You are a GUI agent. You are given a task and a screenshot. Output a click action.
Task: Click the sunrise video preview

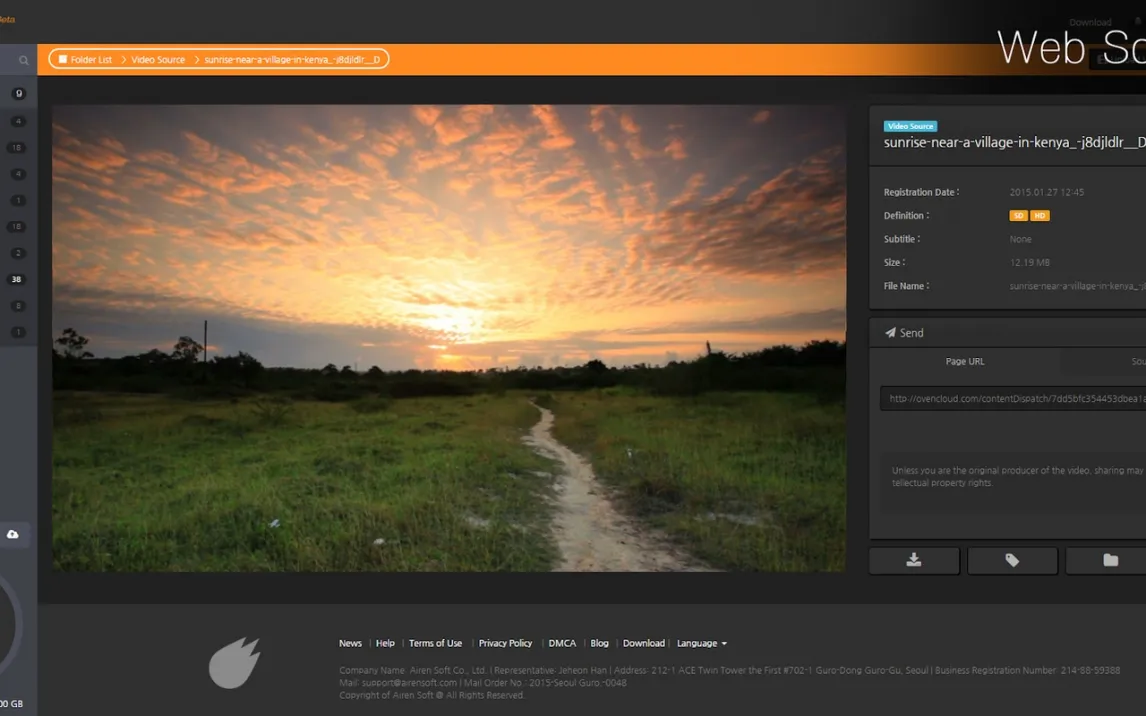(x=449, y=338)
